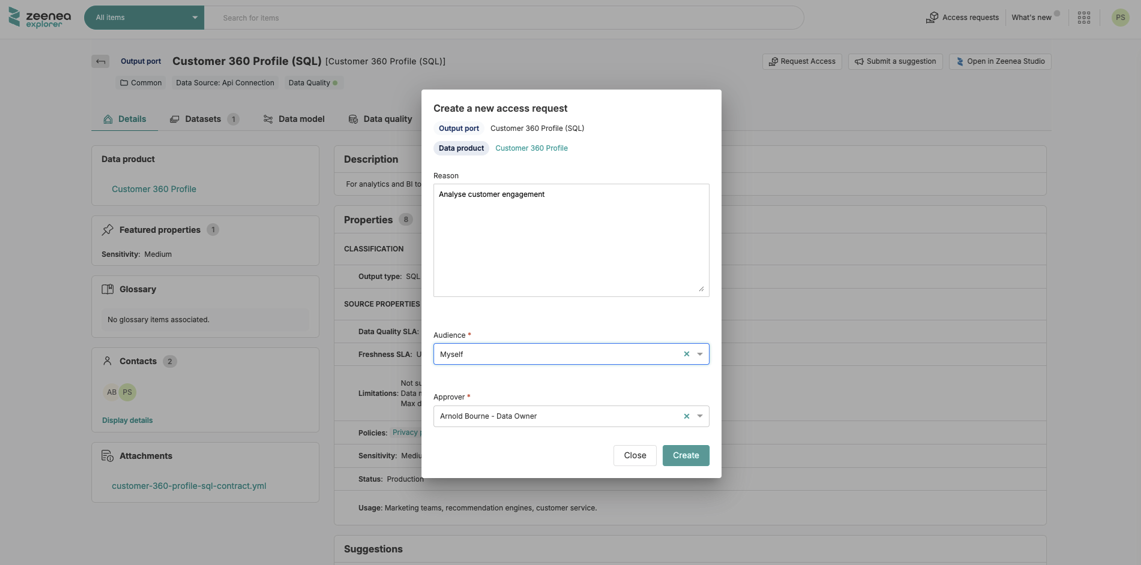Switch to the Datasets tab

203,119
